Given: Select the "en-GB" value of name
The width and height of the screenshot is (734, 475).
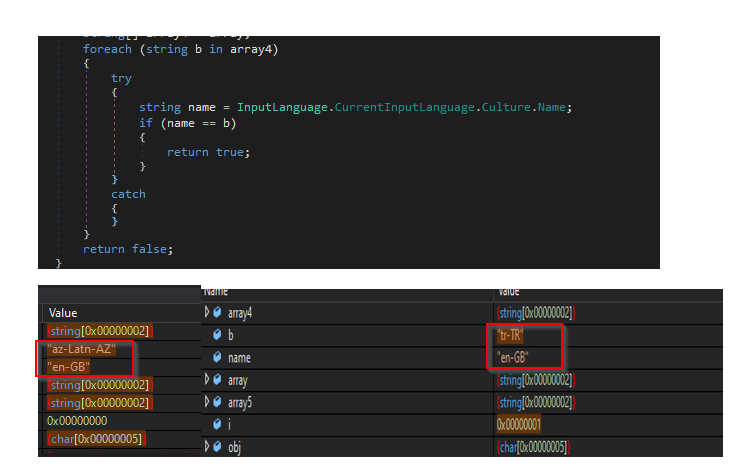Looking at the screenshot, I should click(513, 358).
